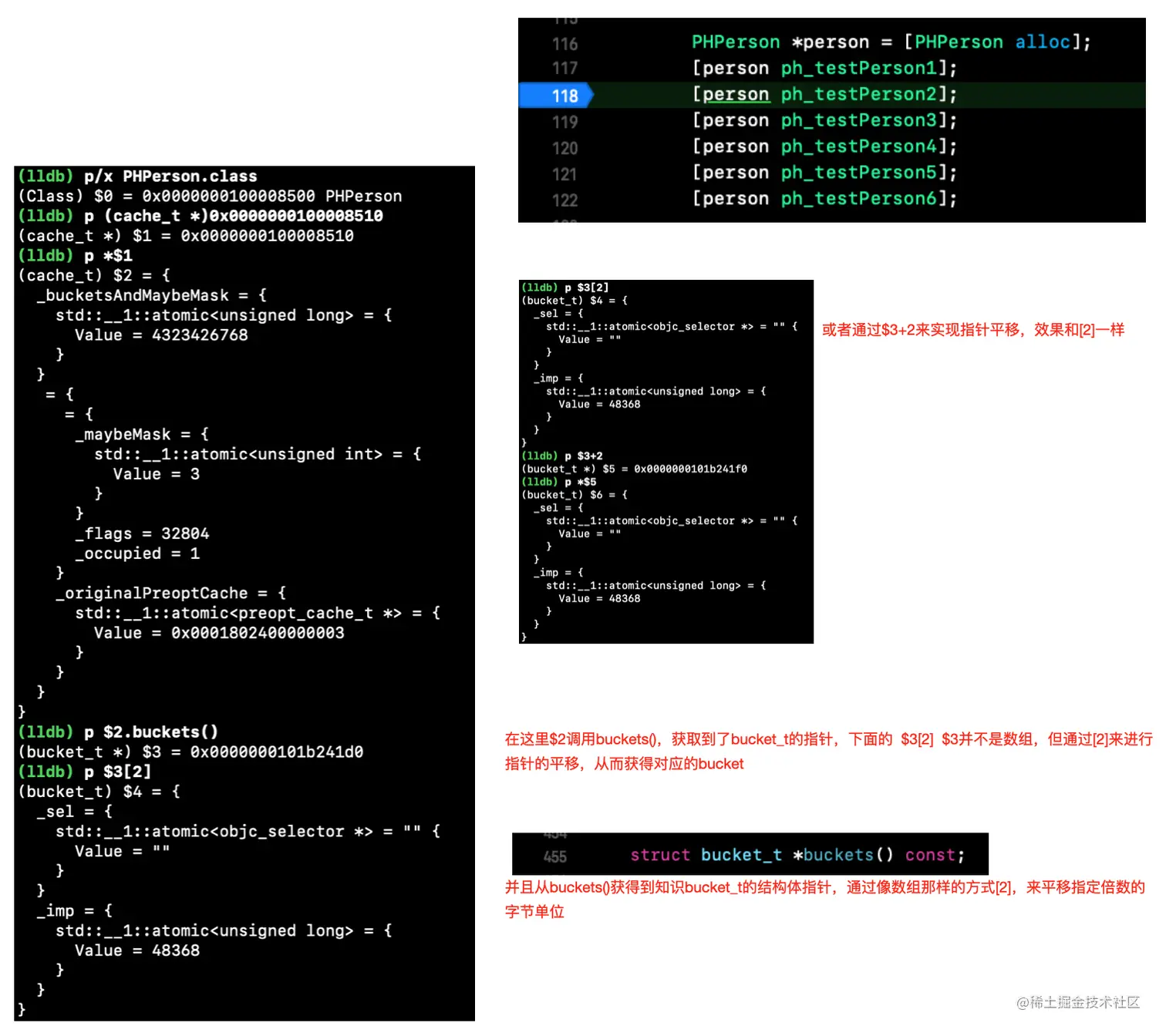Click the ph_testPerson1 method call
Image resolution: width=1166 pixels, height=1036 pixels.
859,69
